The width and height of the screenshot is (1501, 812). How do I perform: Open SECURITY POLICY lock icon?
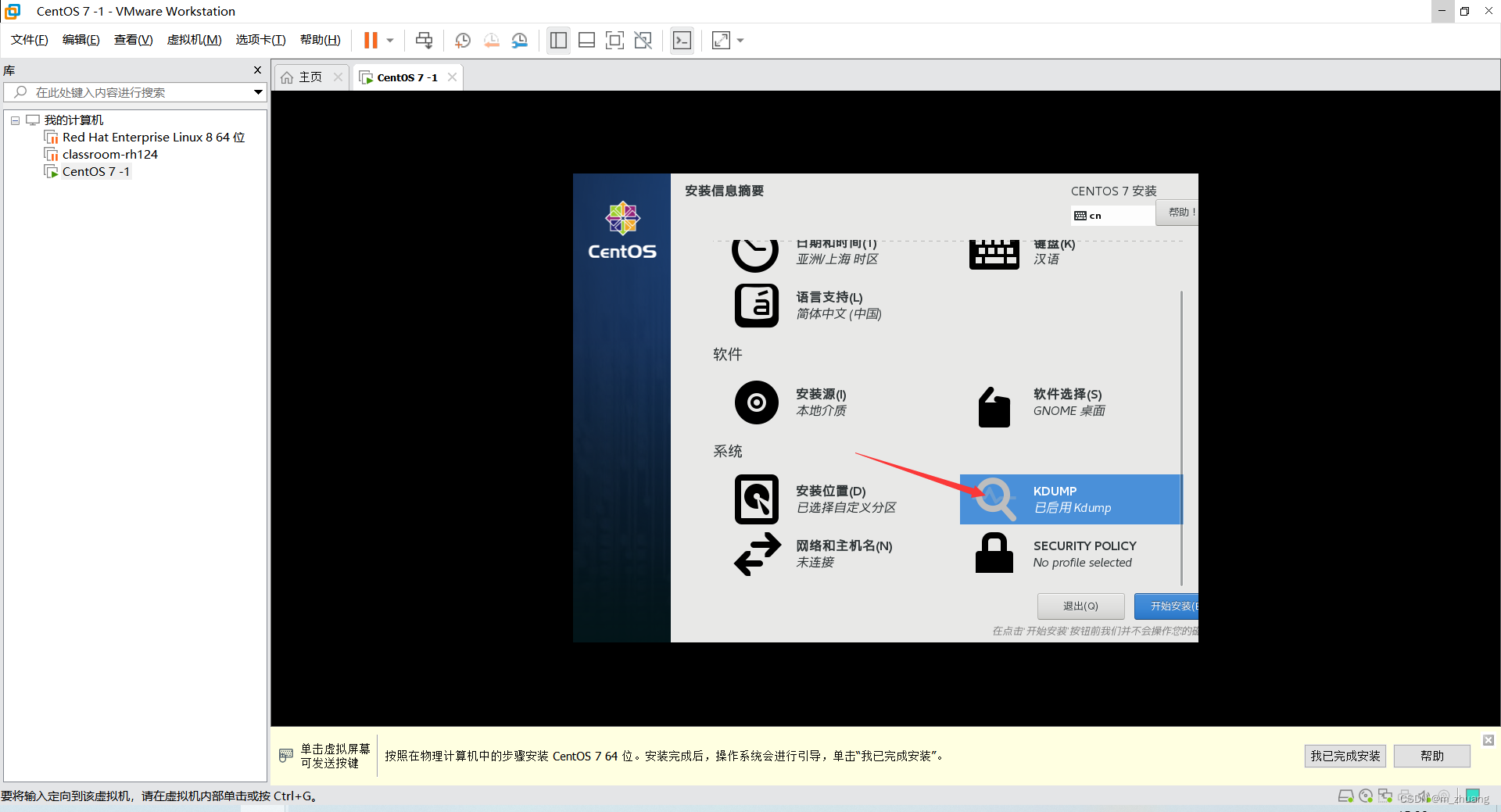pyautogui.click(x=994, y=553)
